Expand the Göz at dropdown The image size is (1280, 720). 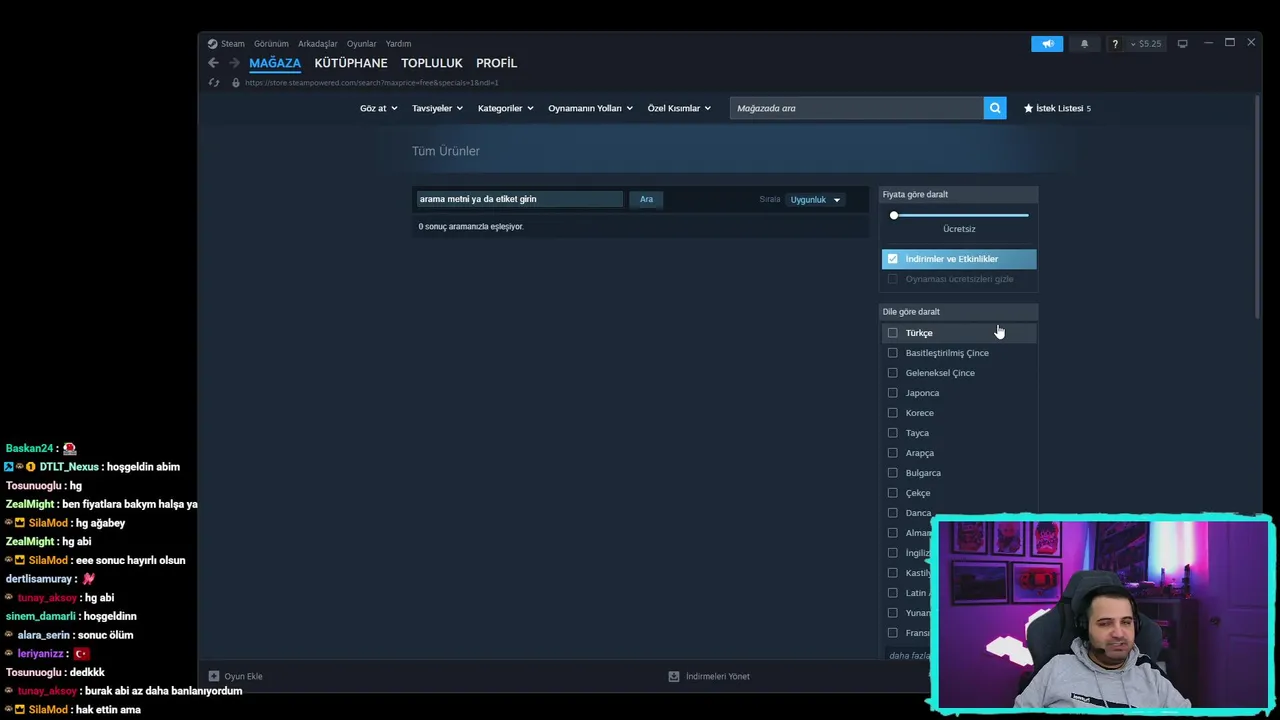tap(379, 108)
